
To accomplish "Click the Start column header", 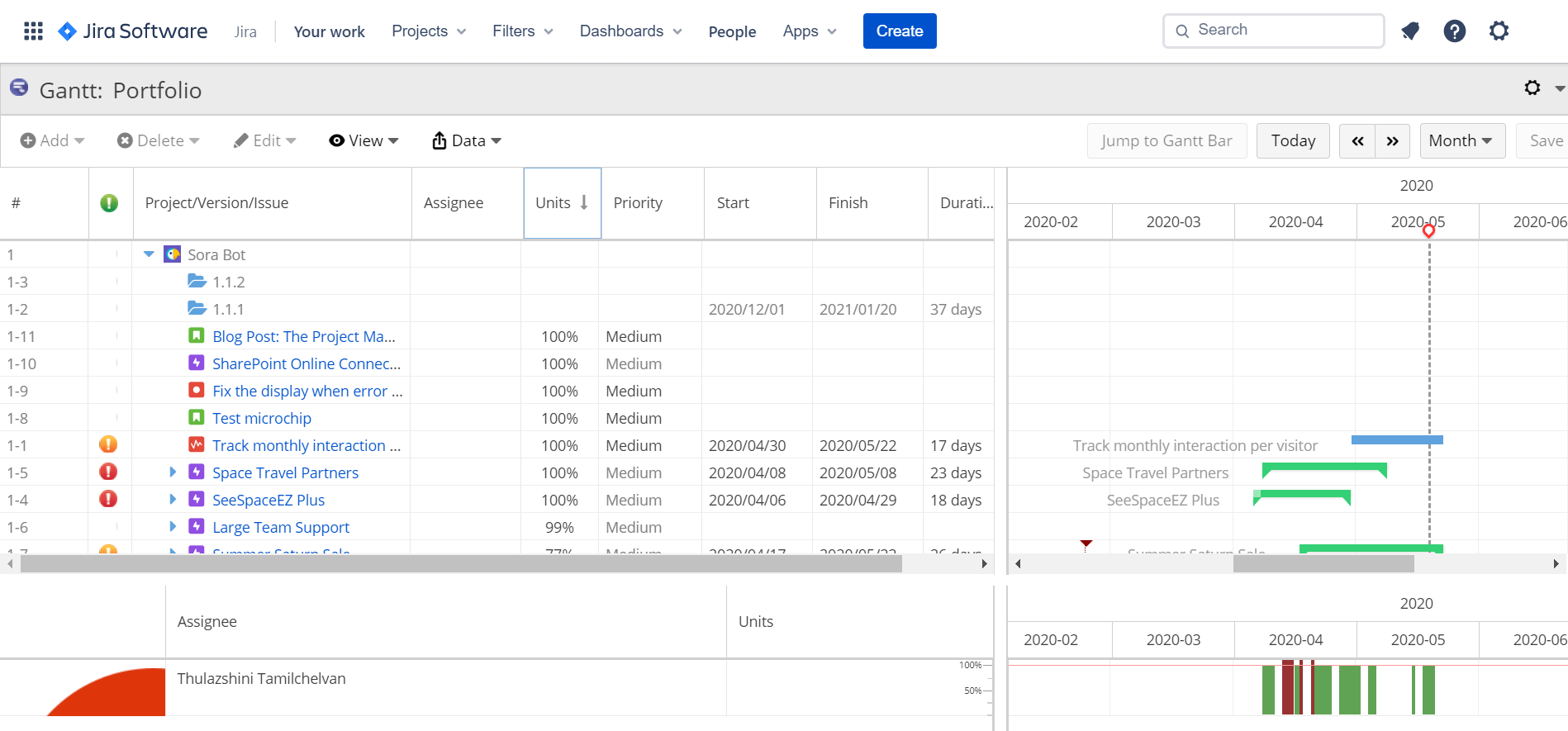I will (760, 203).
